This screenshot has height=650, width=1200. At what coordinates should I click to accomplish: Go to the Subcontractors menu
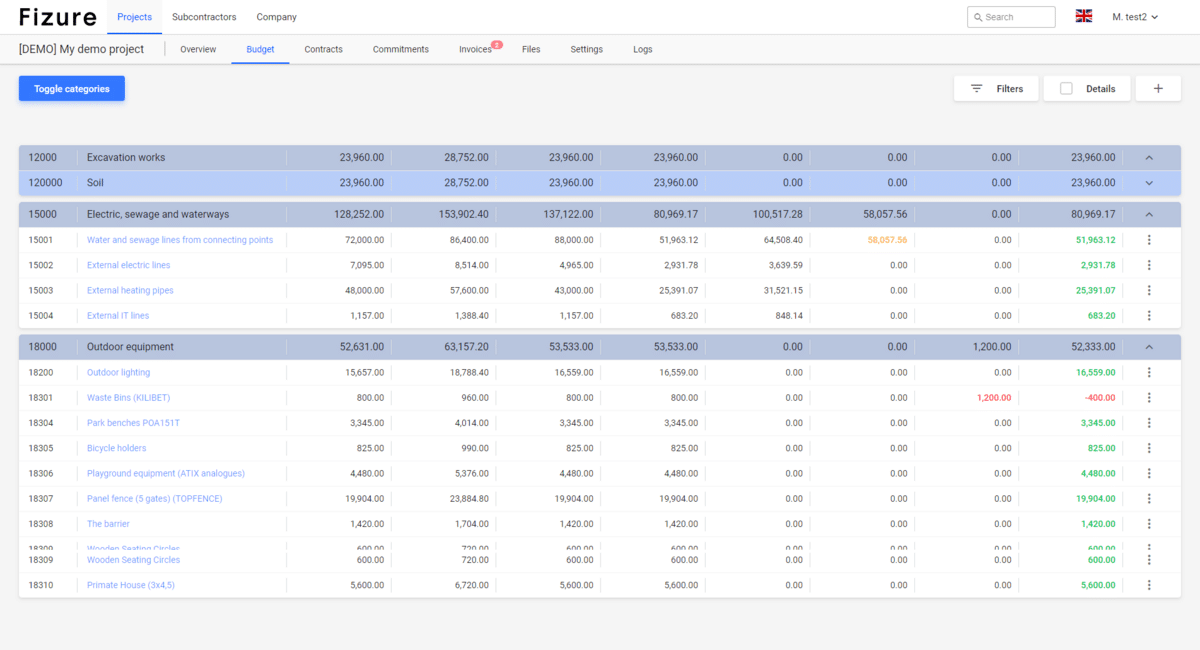pyautogui.click(x=204, y=17)
